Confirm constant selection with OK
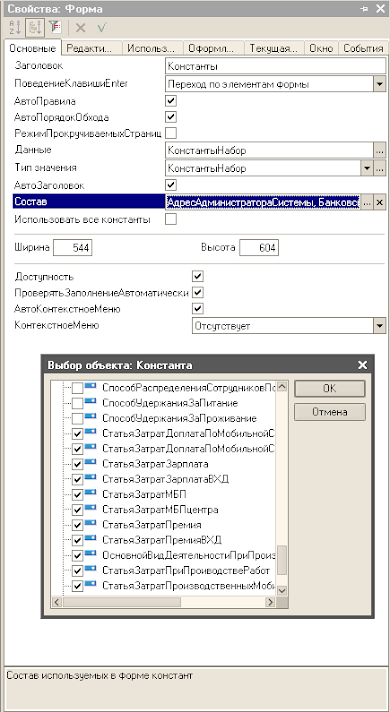This screenshot has width=390, height=712. (x=330, y=389)
